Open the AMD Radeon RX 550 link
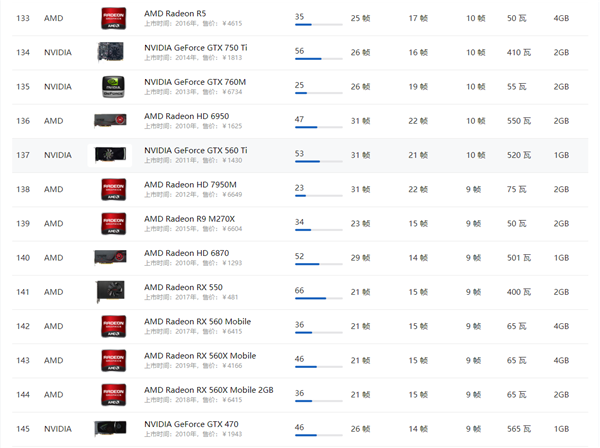This screenshot has width=600, height=448. pyautogui.click(x=183, y=287)
